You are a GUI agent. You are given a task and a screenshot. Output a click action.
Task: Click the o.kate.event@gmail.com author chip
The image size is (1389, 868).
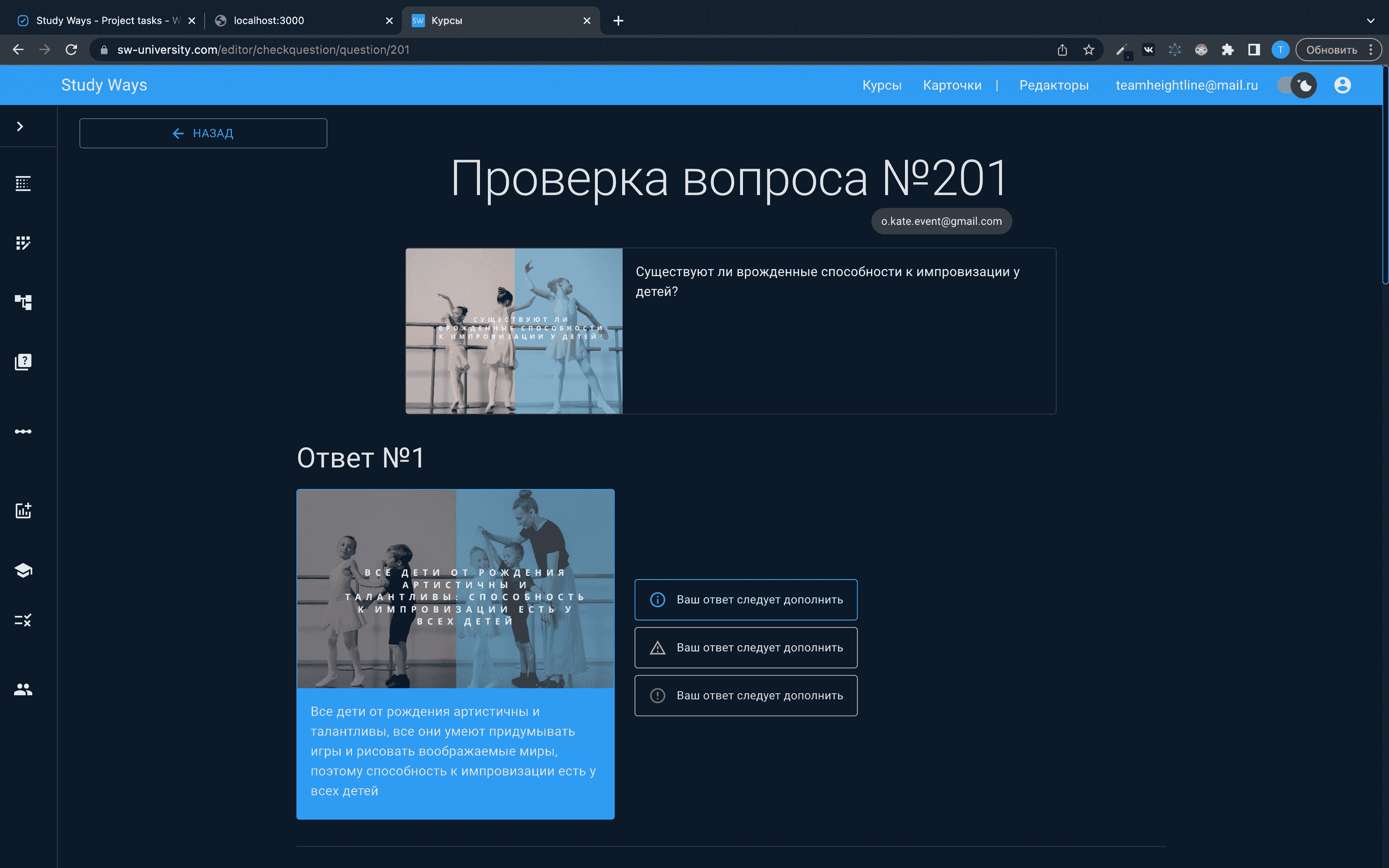[941, 221]
